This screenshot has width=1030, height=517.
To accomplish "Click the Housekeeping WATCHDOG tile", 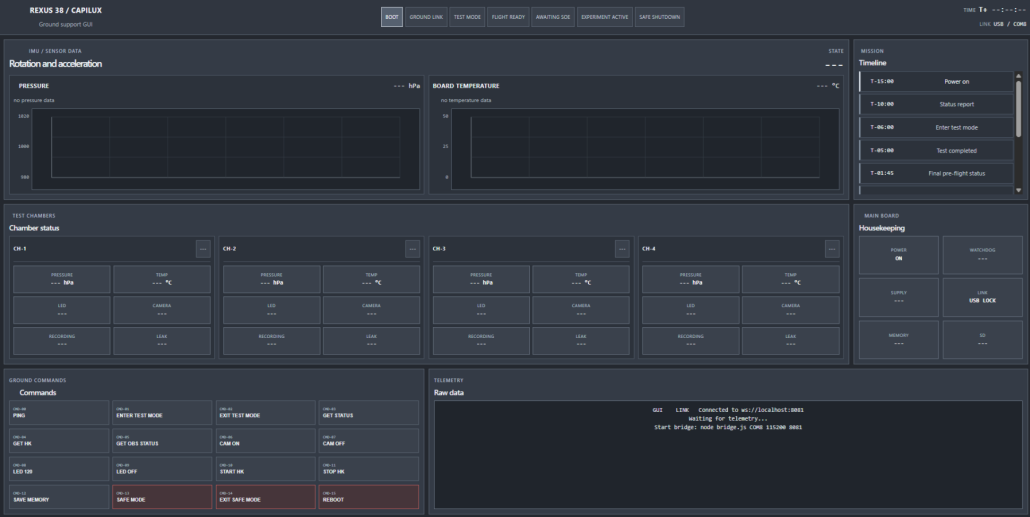I will pyautogui.click(x=983, y=255).
